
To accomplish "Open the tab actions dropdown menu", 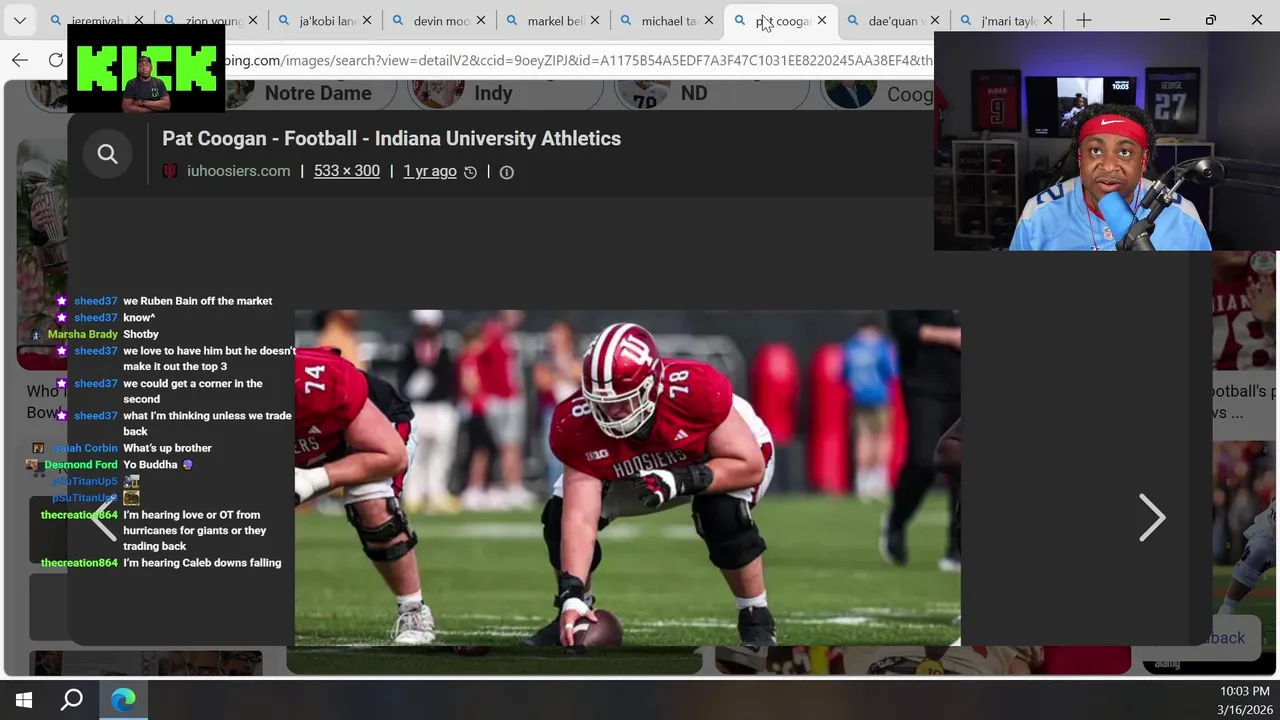I will [19, 20].
